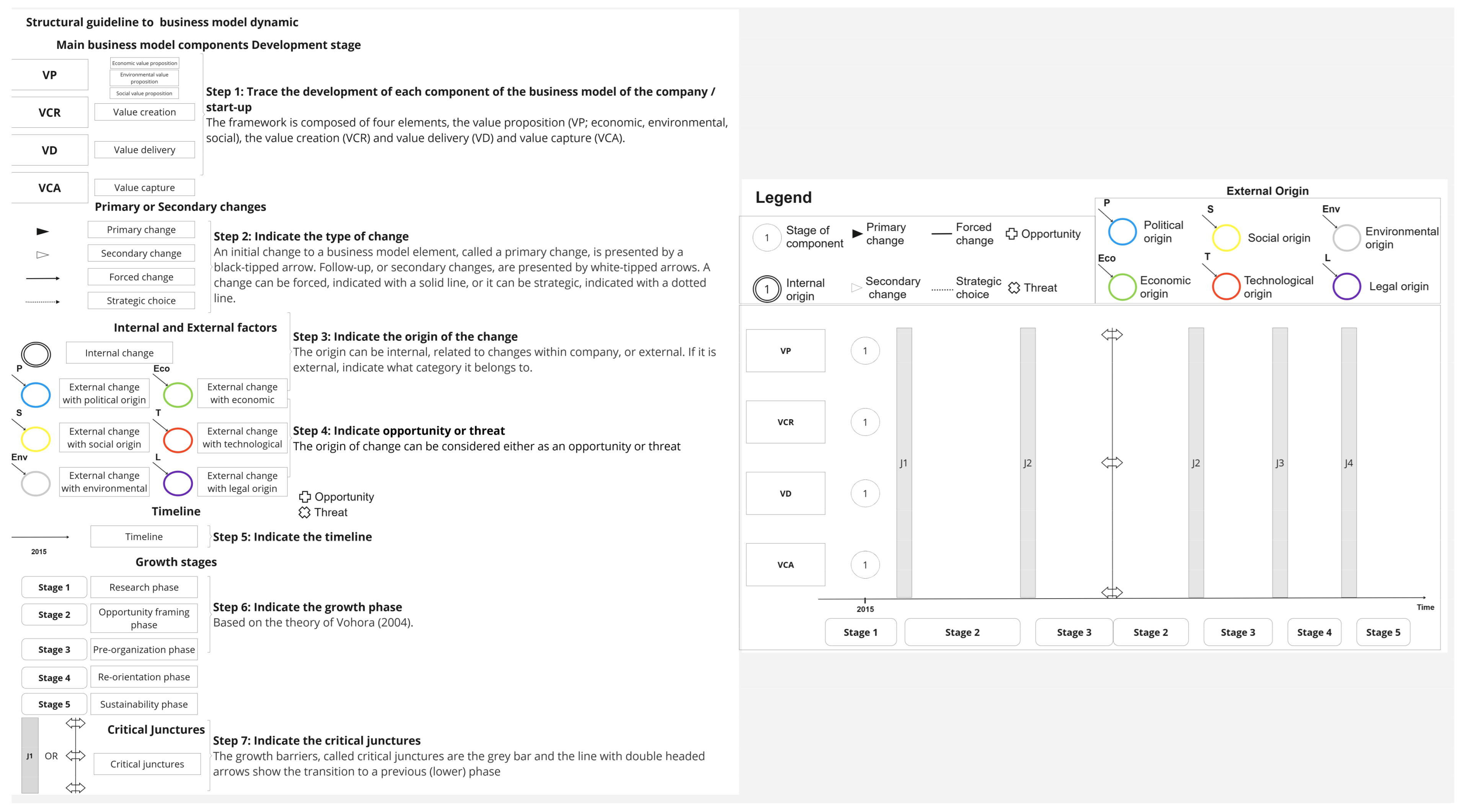Image resolution: width=1460 pixels, height=812 pixels.
Task: Select the black-tipped Primary change arrow in Legend
Action: (x=857, y=233)
